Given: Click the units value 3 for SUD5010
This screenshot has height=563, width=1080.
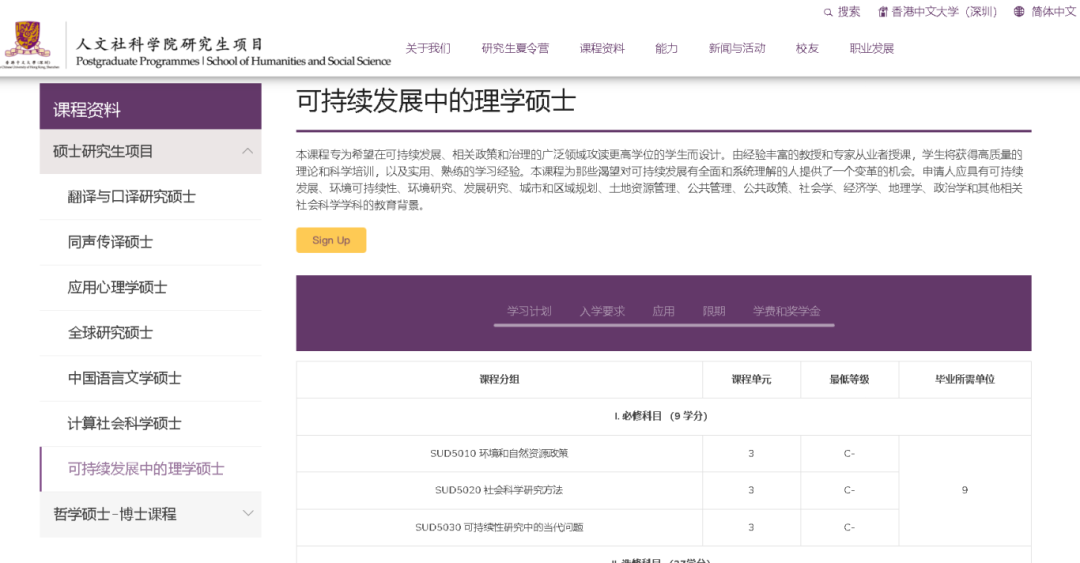Looking at the screenshot, I should tap(751, 453).
